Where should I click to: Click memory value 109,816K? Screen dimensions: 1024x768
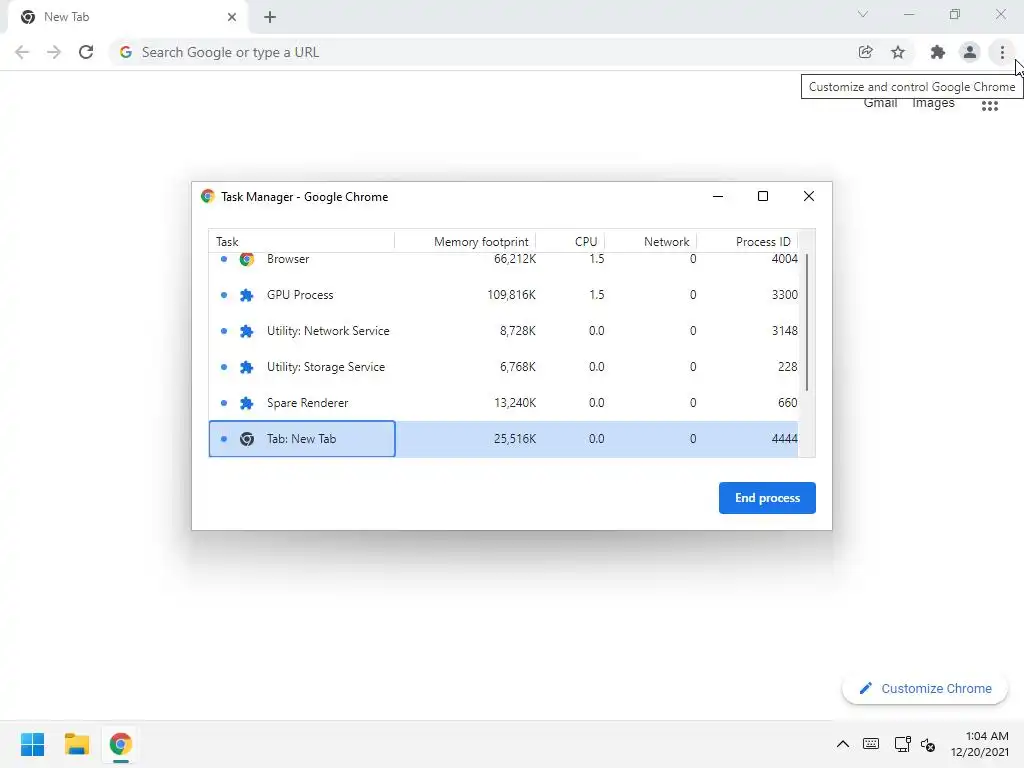point(511,295)
